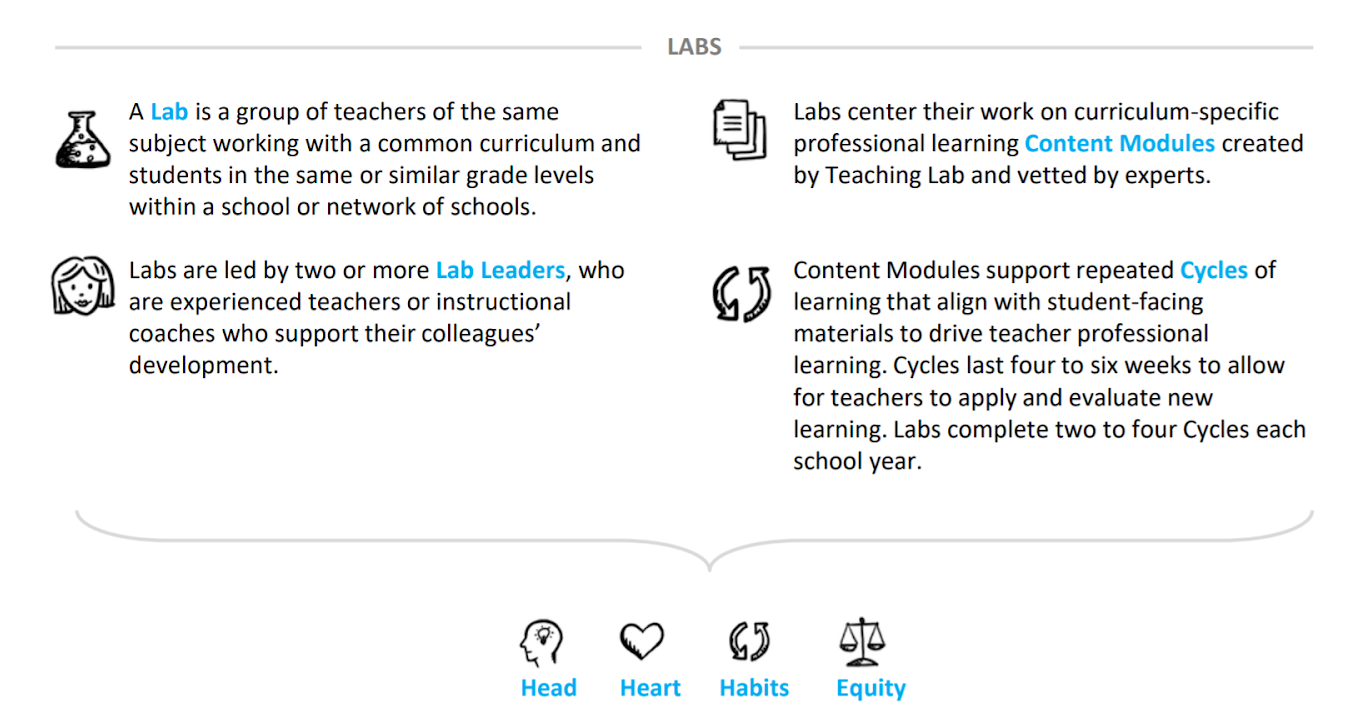Open the Lab Leaders link
The width and height of the screenshot is (1367, 725).
pos(501,270)
